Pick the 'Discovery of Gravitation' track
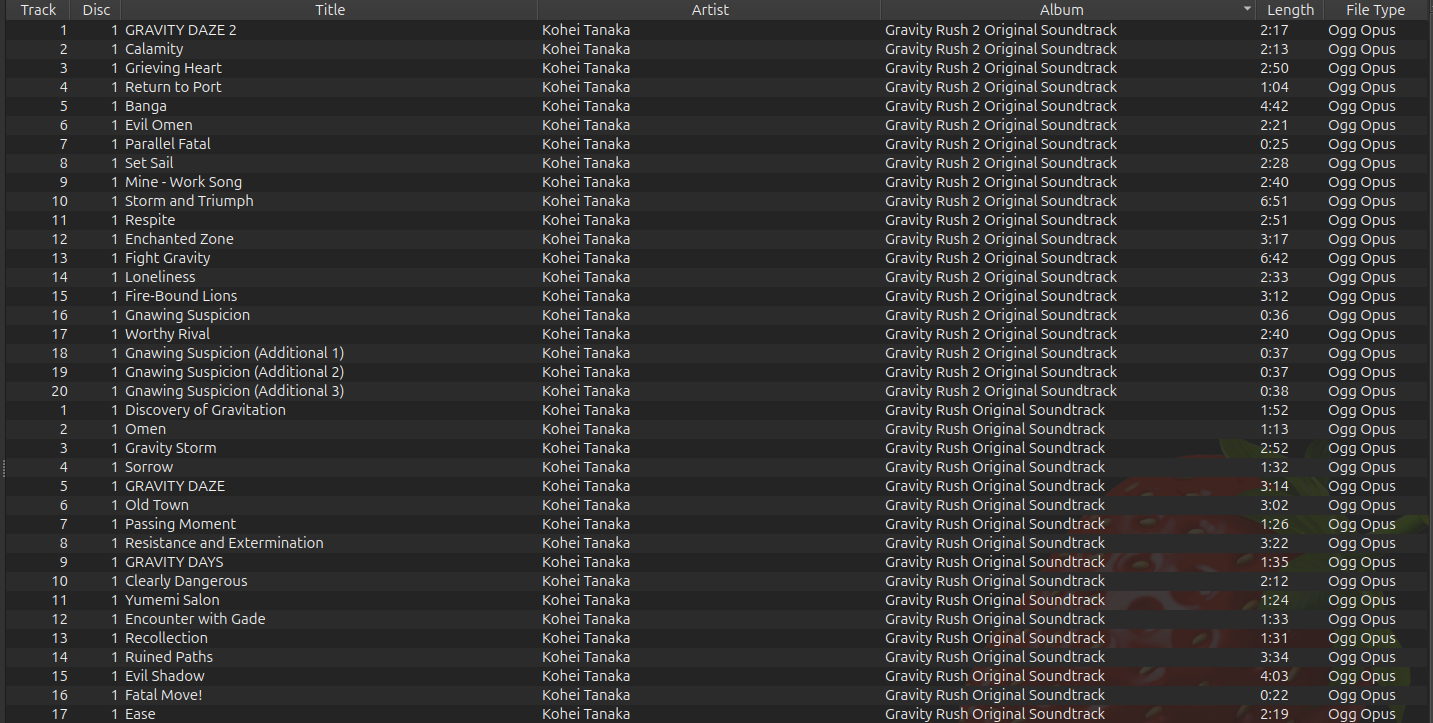The image size is (1433, 723). 205,410
